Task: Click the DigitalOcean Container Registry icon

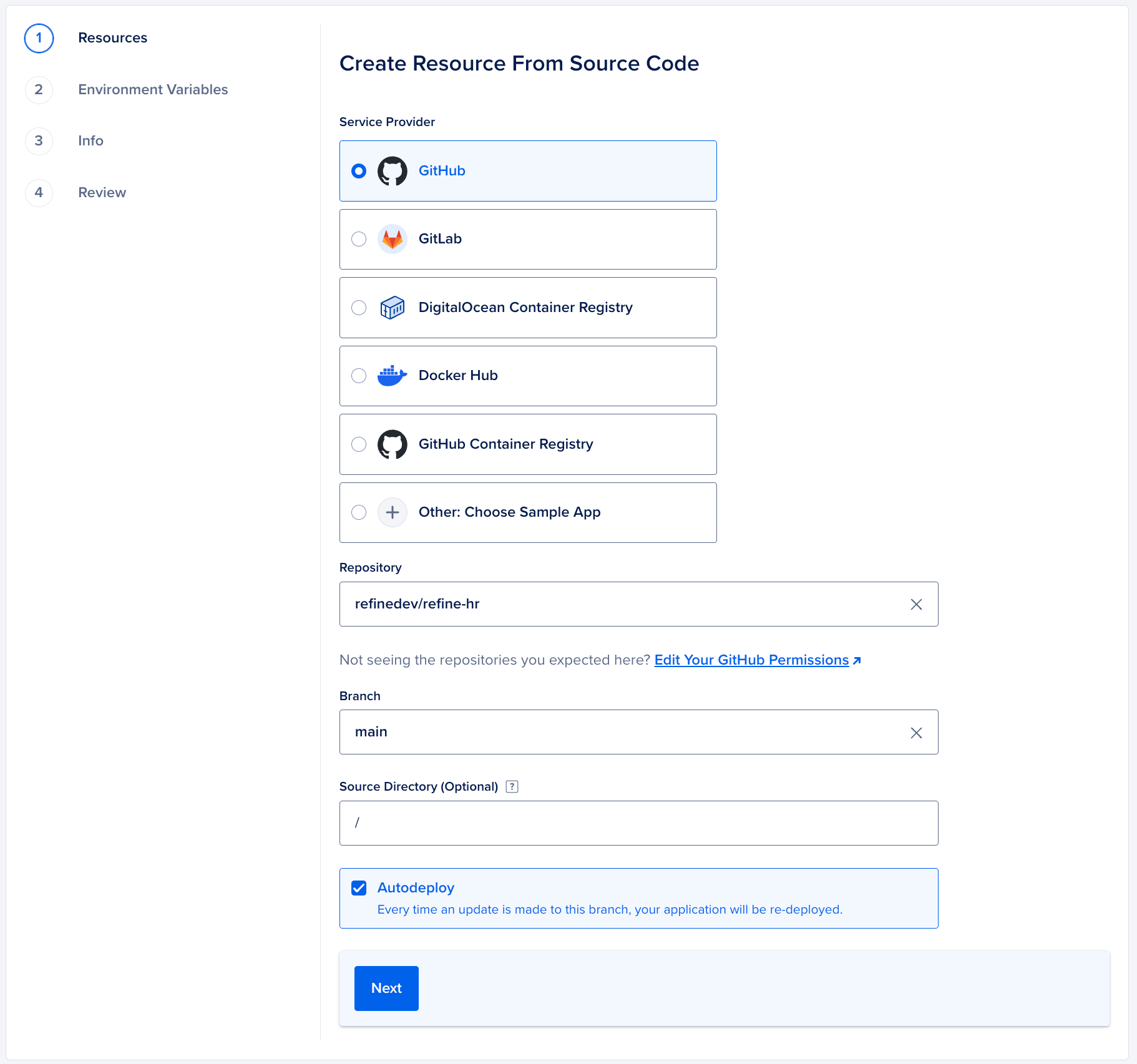Action: click(393, 308)
